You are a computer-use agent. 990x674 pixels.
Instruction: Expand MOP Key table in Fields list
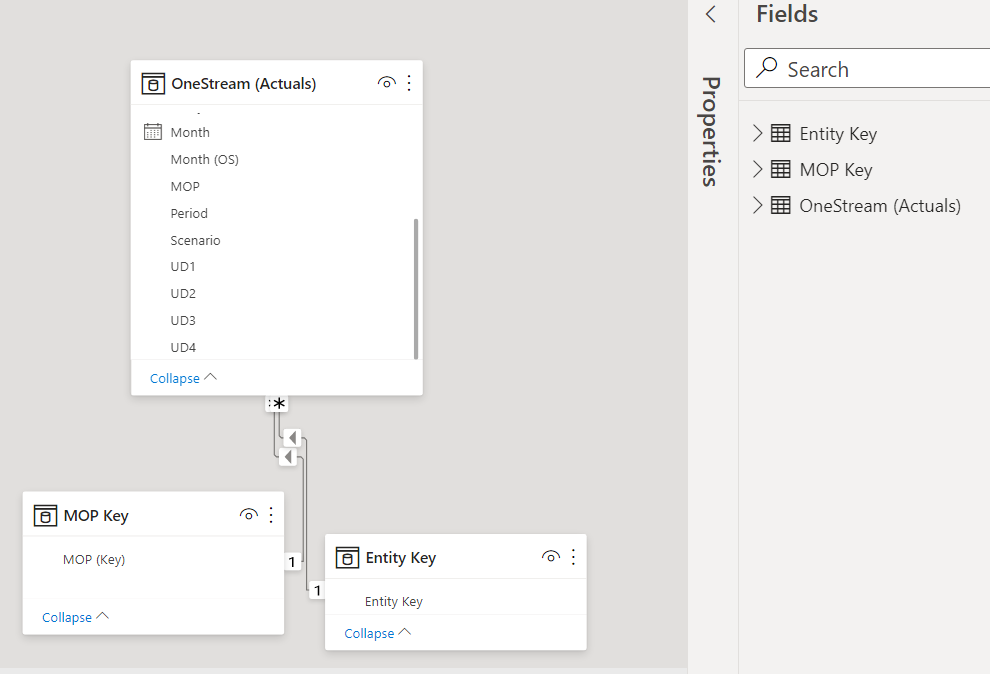pos(758,169)
